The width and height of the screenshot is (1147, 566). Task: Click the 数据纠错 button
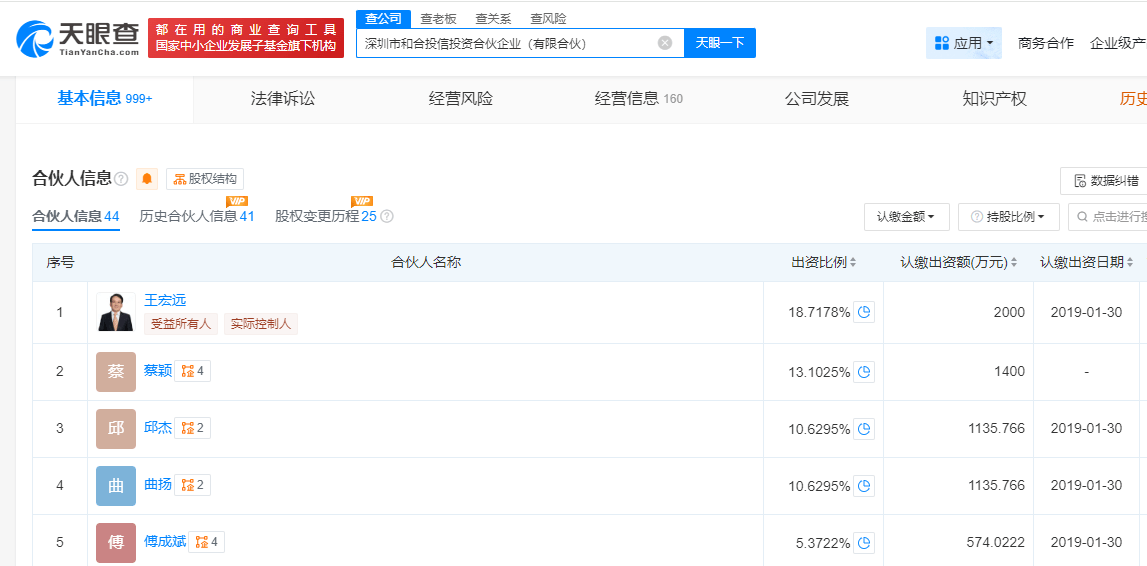click(1105, 181)
